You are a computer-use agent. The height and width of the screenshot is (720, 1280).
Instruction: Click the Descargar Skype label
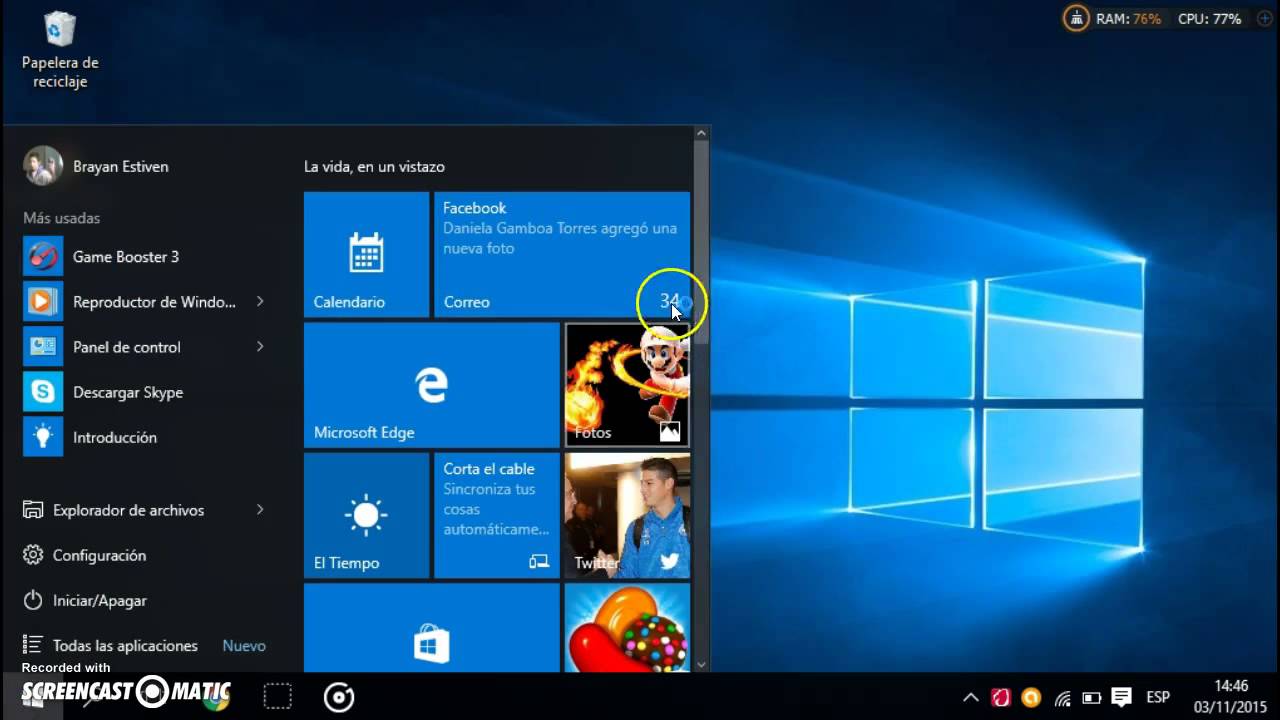coord(128,392)
